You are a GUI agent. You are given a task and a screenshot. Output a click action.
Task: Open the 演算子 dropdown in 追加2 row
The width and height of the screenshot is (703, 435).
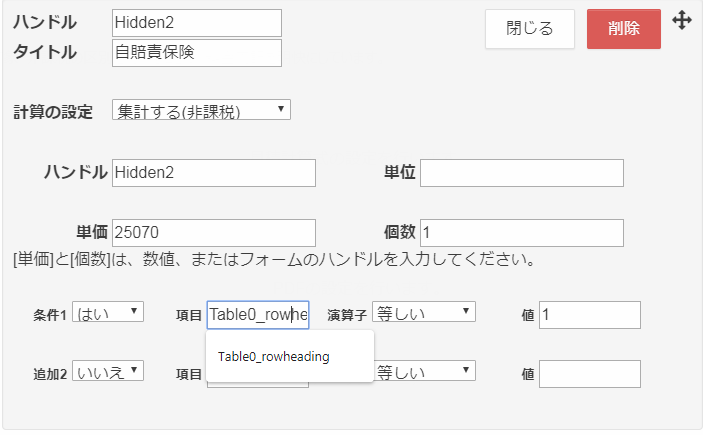click(424, 372)
